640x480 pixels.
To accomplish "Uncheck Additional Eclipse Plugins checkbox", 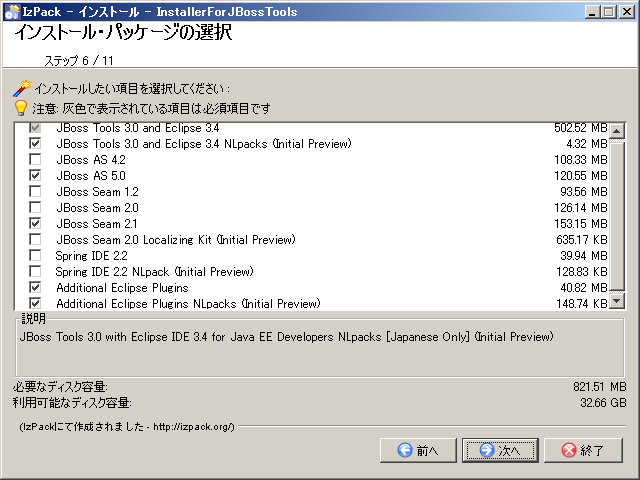I will tap(36, 288).
